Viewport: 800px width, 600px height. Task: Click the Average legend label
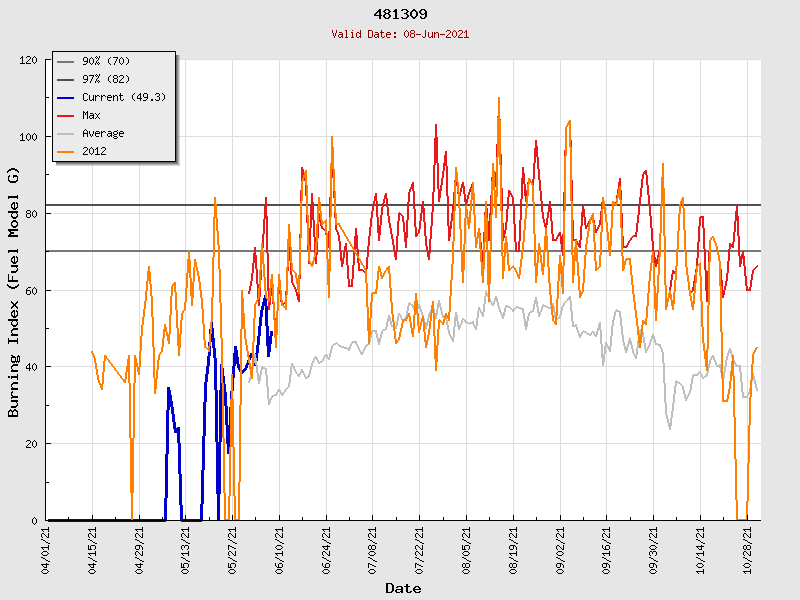point(103,134)
